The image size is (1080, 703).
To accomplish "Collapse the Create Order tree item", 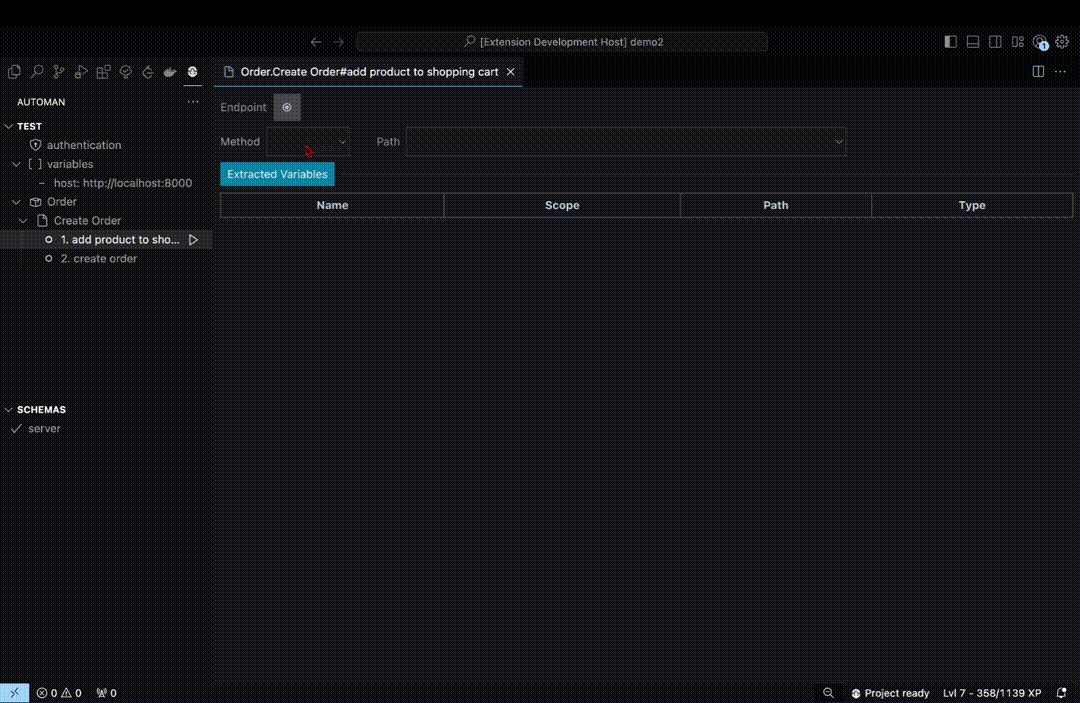I will click(22, 220).
